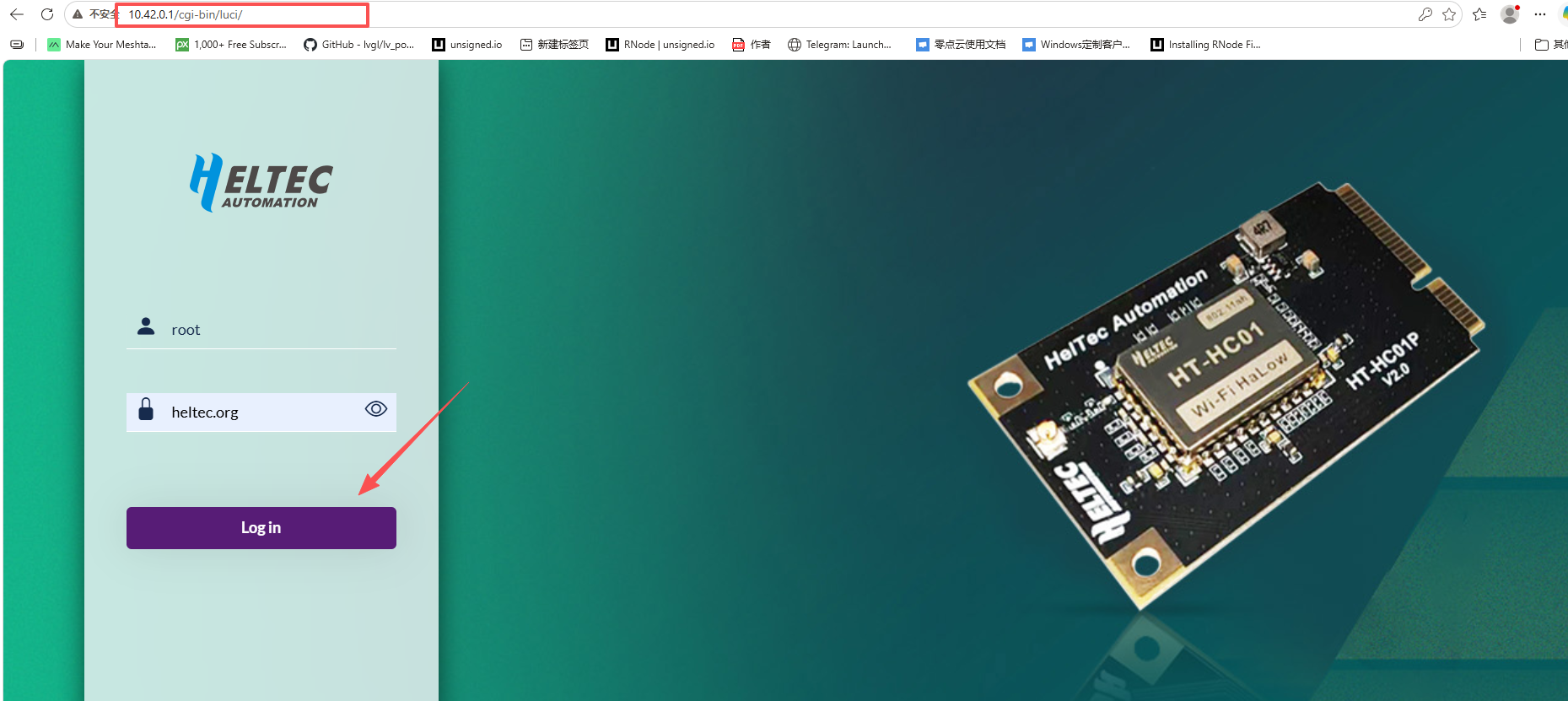Click the address bar URL 10.42.0.1/cgi-bin/luci/
The height and width of the screenshot is (701, 1568).
tap(186, 14)
